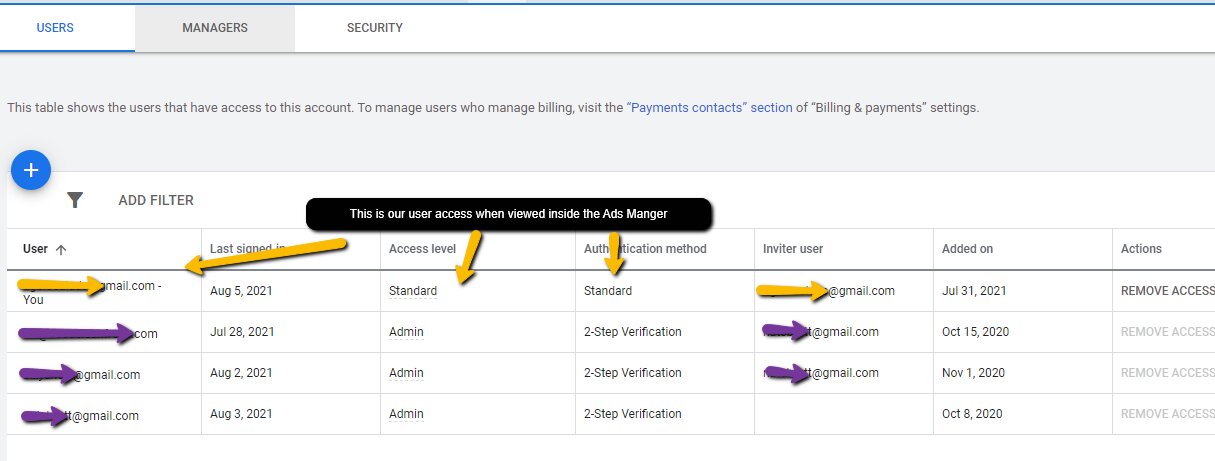
Task: Click REMOVE ACCESS in the Jul 31, 2021 row
Action: [1167, 291]
